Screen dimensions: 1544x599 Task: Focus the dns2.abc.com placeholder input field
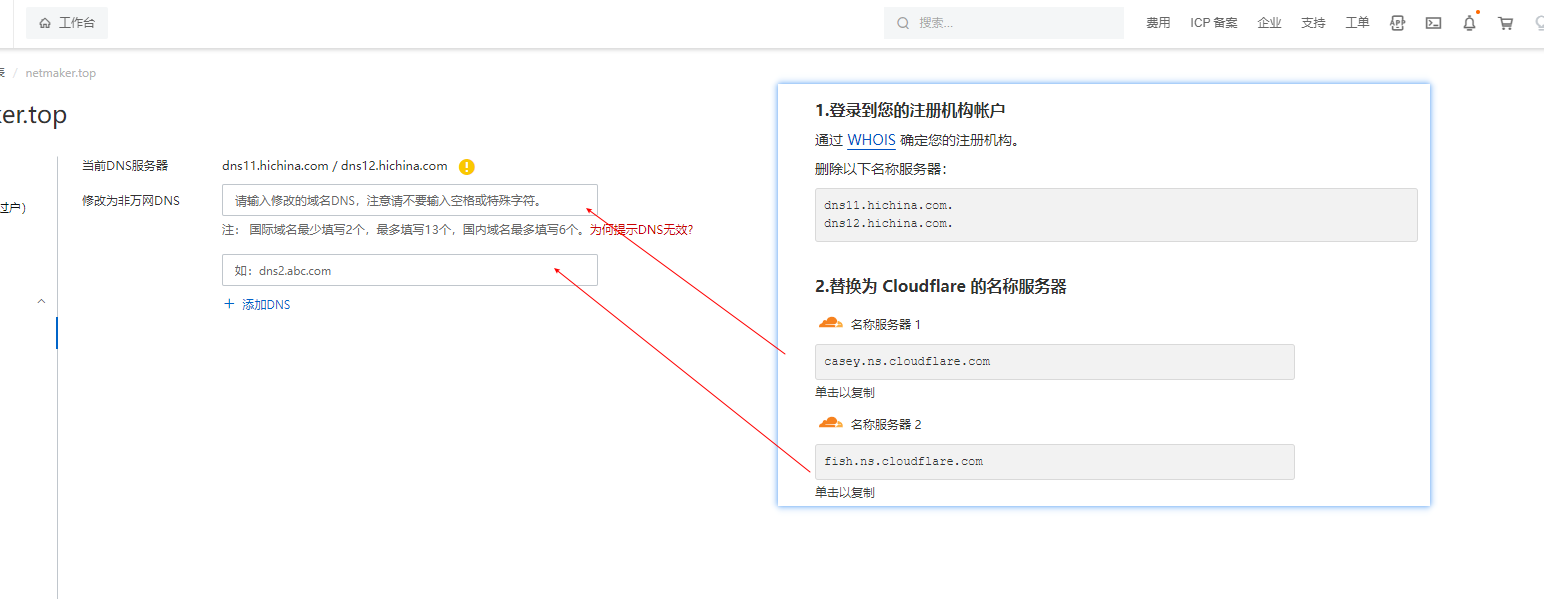[x=410, y=270]
